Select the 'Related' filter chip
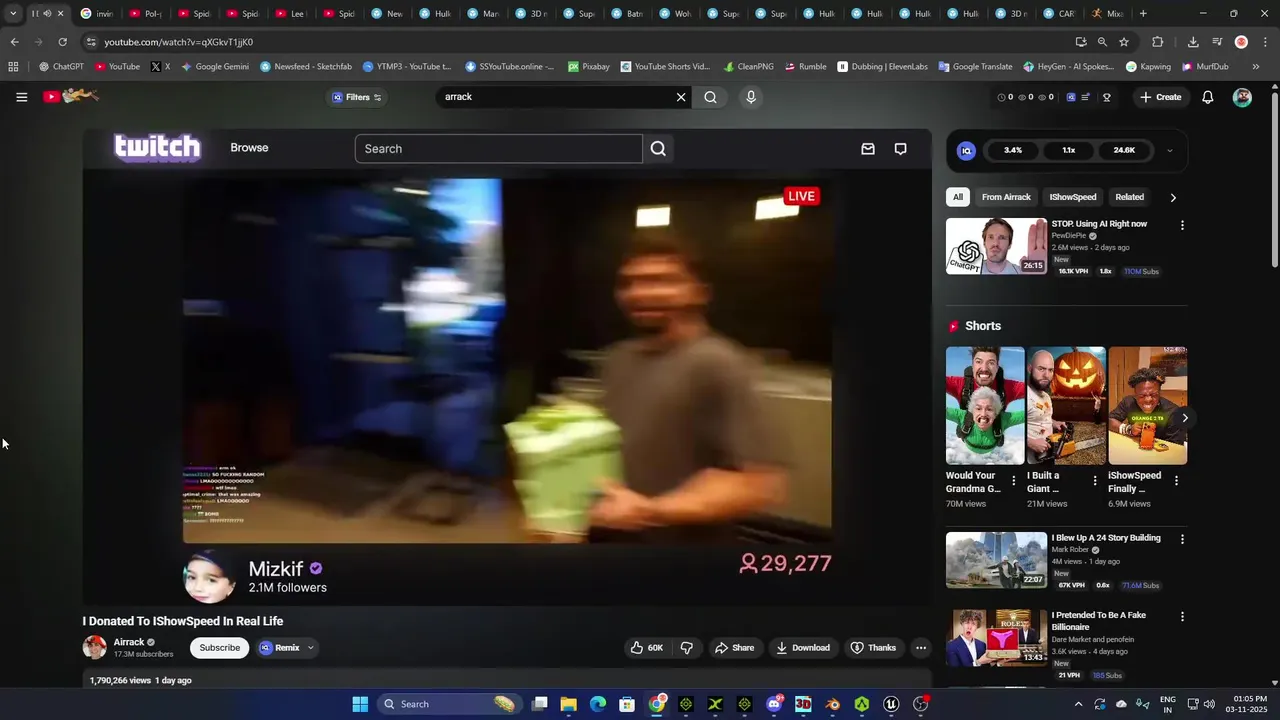 point(1130,197)
